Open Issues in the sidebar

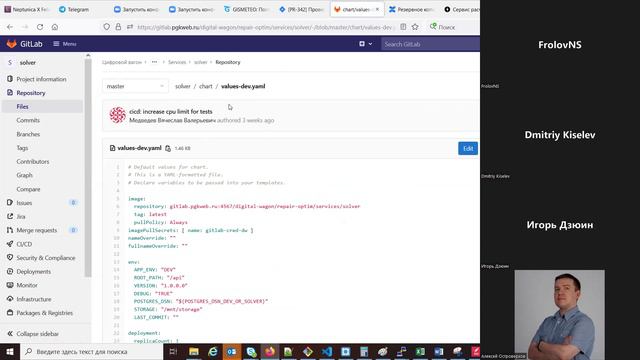pos(24,202)
